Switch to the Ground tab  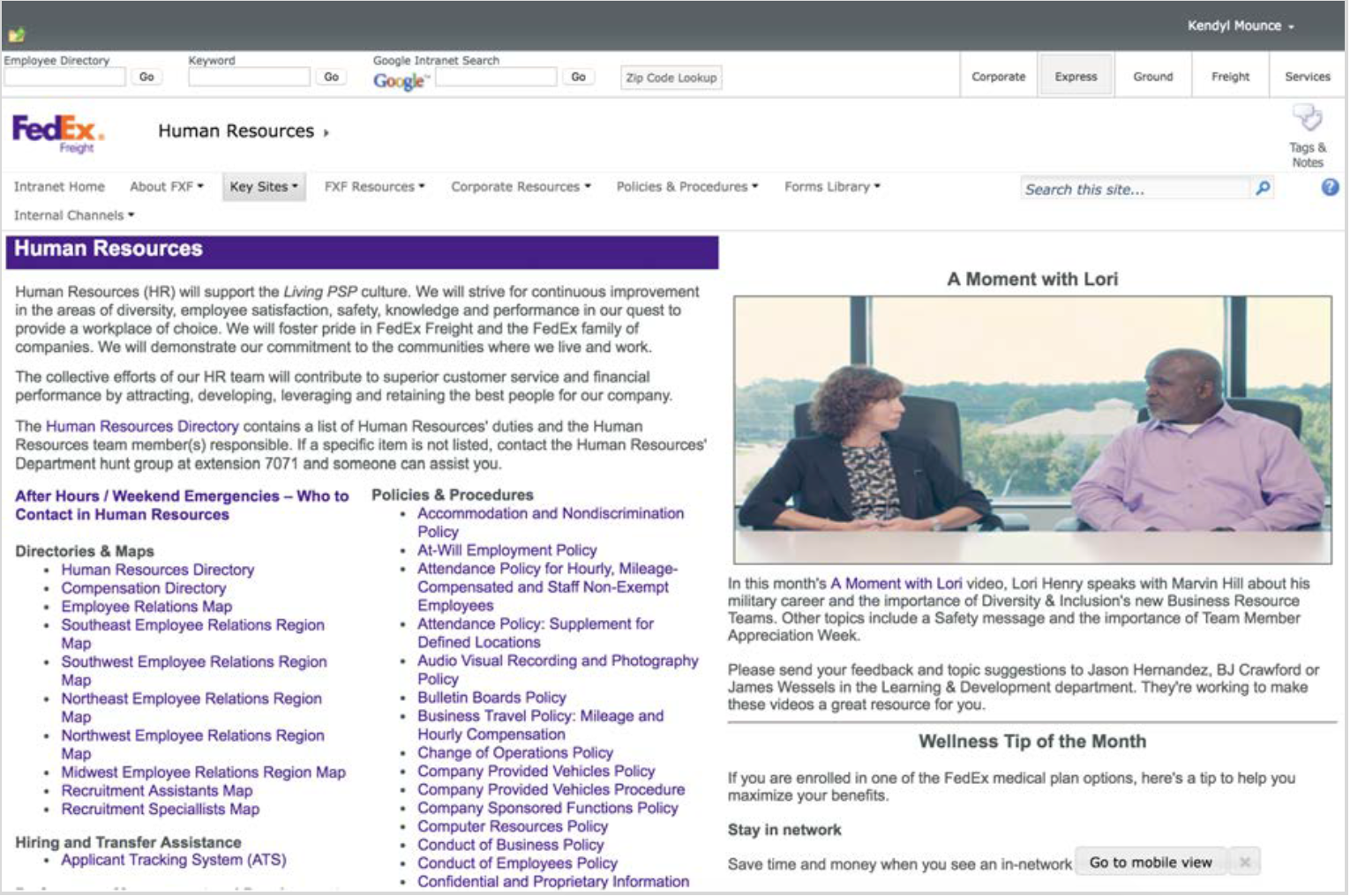point(1153,76)
